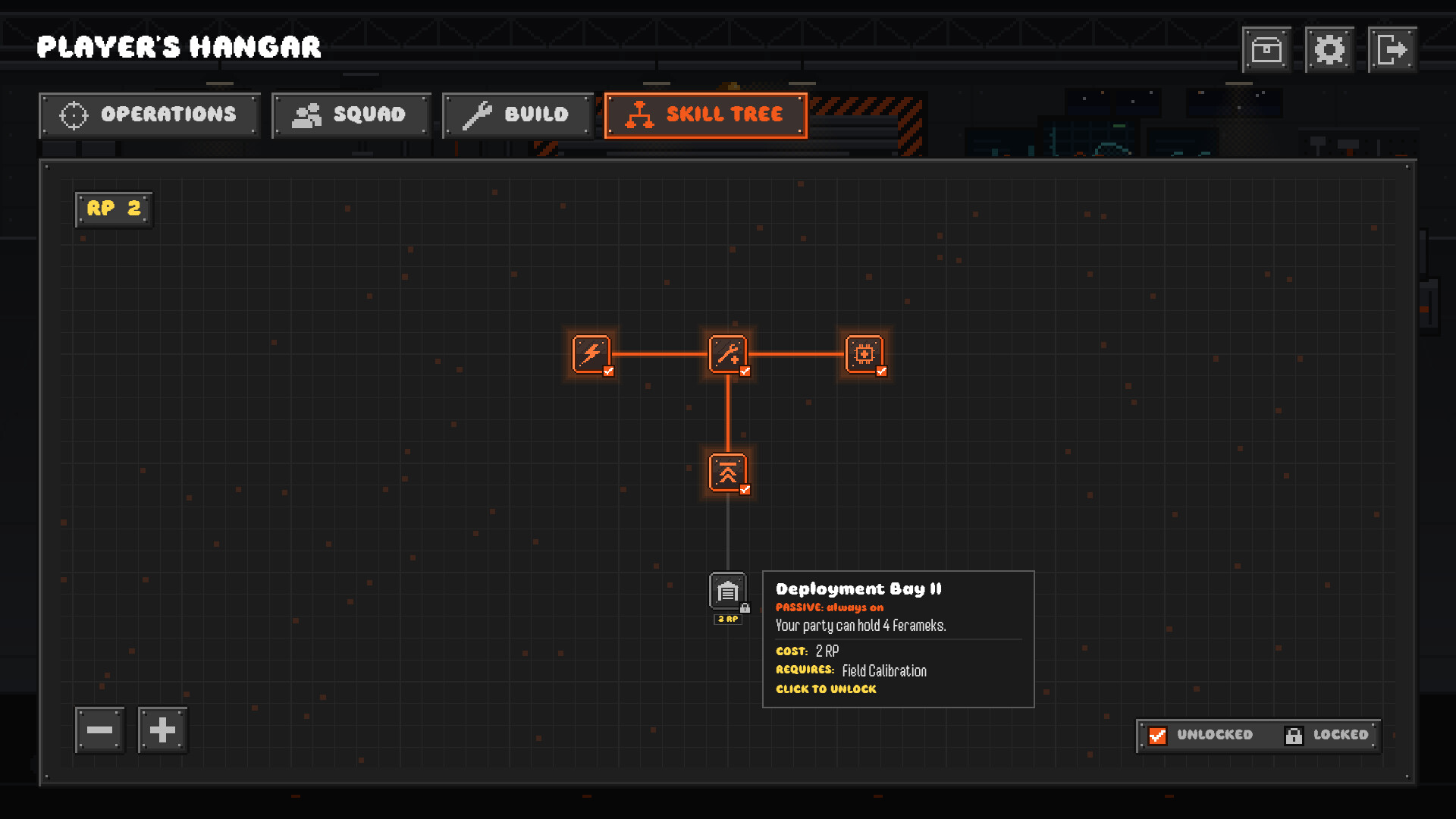Open the Squad tab
Screen dimensions: 1456x819
351,115
